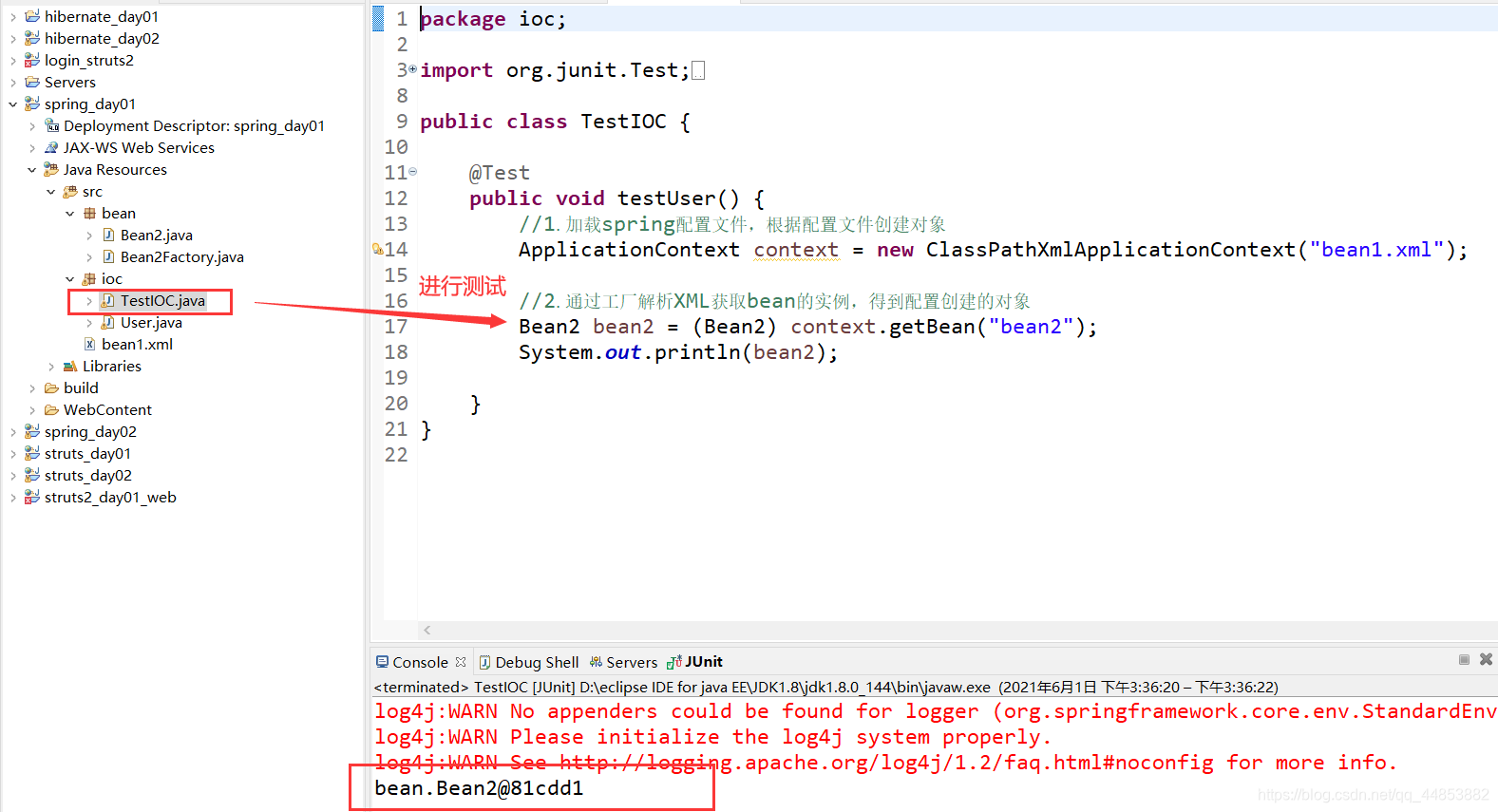Click the 'package ioc;' line in editor
The image size is (1498, 812).
pos(493,19)
